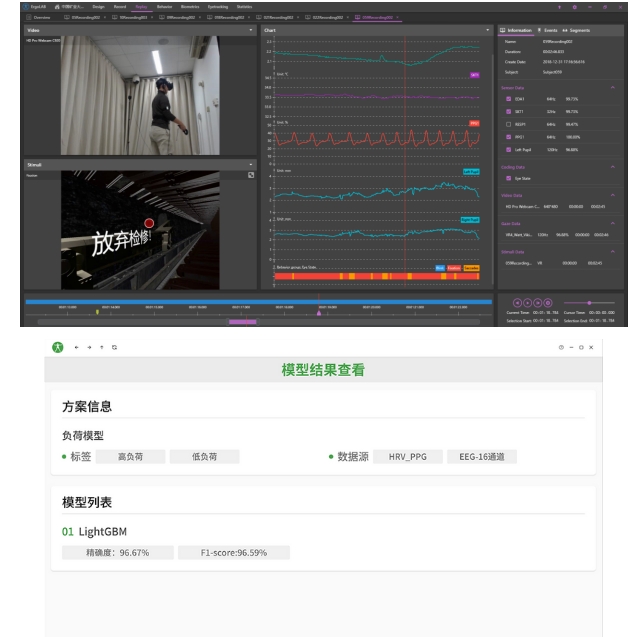Open the project home icon
This screenshot has height=637, width=634.
[57, 6]
